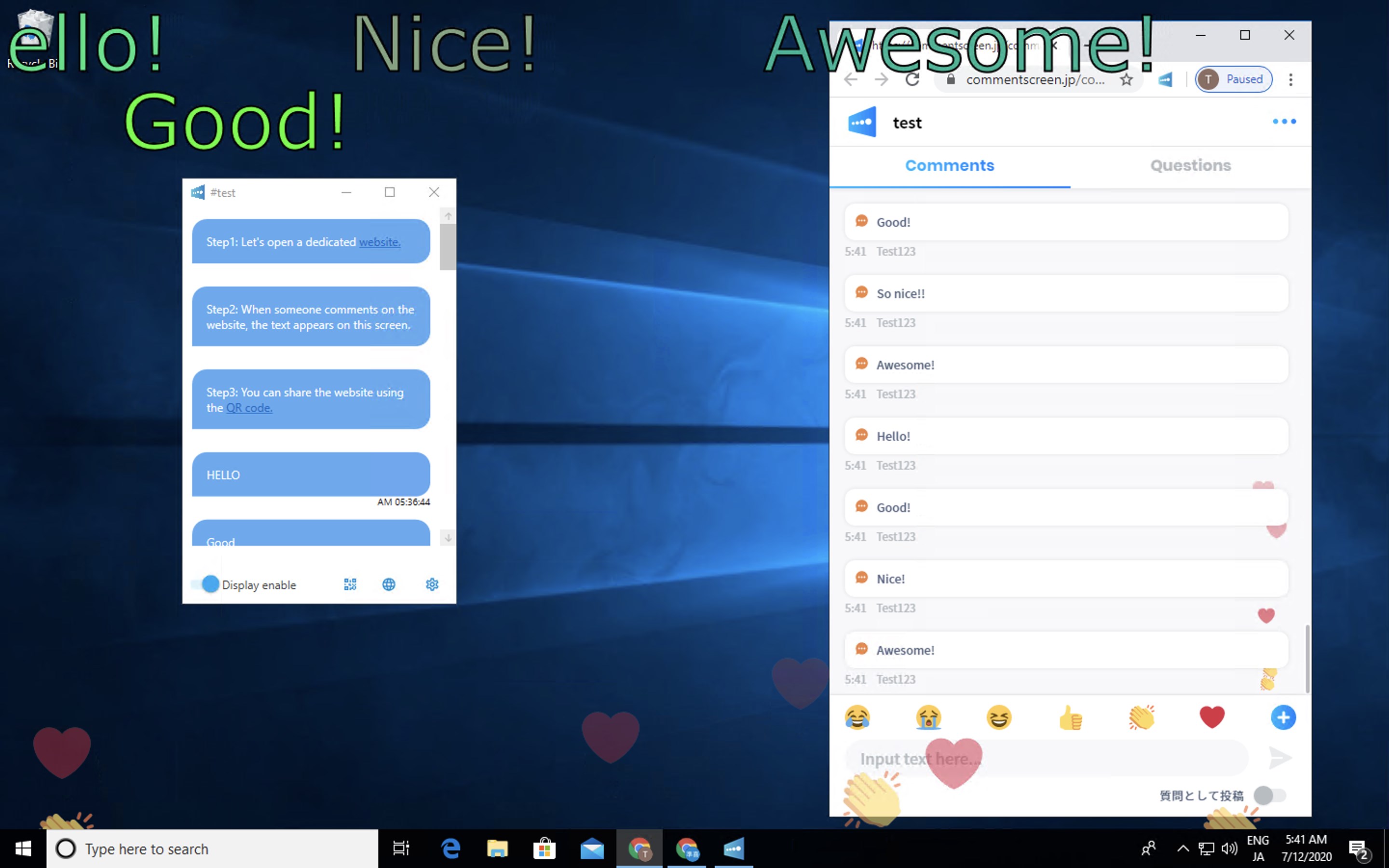1389x868 pixels.
Task: Send the thumbs up reaction
Action: point(1070,718)
